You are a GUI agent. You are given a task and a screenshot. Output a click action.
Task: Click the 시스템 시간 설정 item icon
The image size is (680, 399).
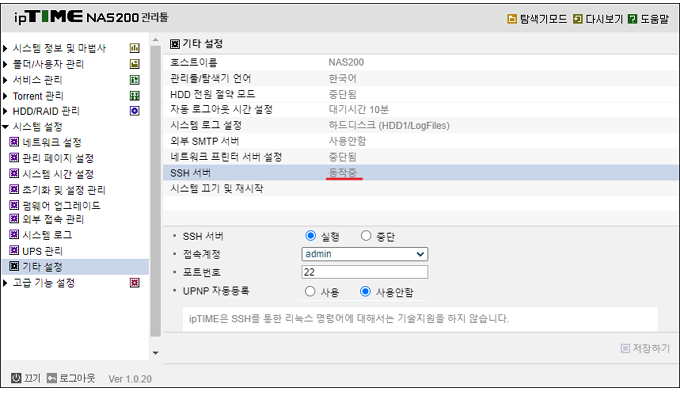point(14,173)
